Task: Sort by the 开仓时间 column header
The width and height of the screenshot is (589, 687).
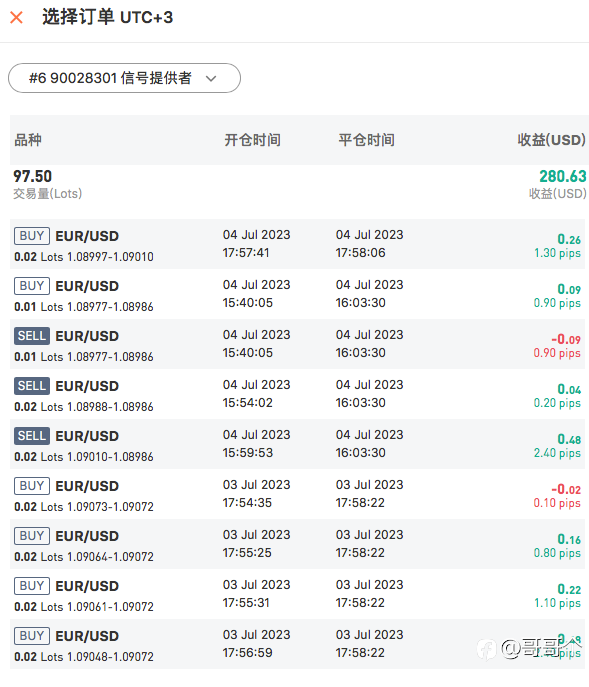Action: click(252, 140)
